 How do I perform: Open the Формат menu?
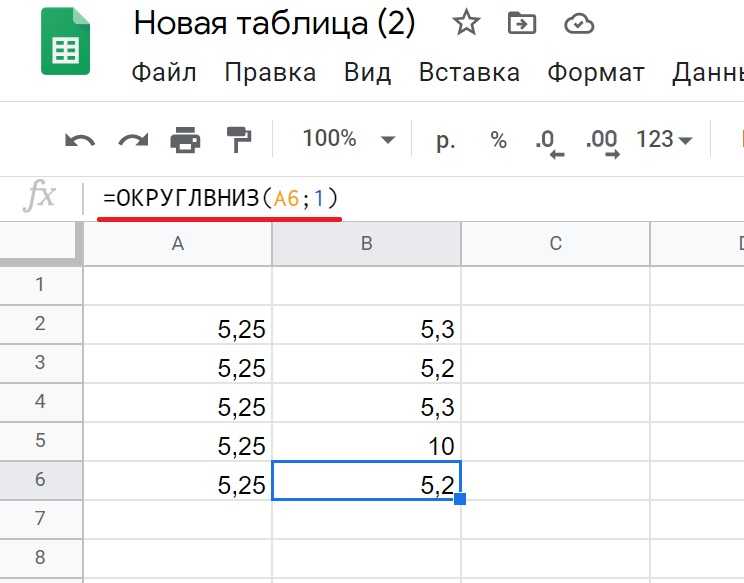point(596,73)
